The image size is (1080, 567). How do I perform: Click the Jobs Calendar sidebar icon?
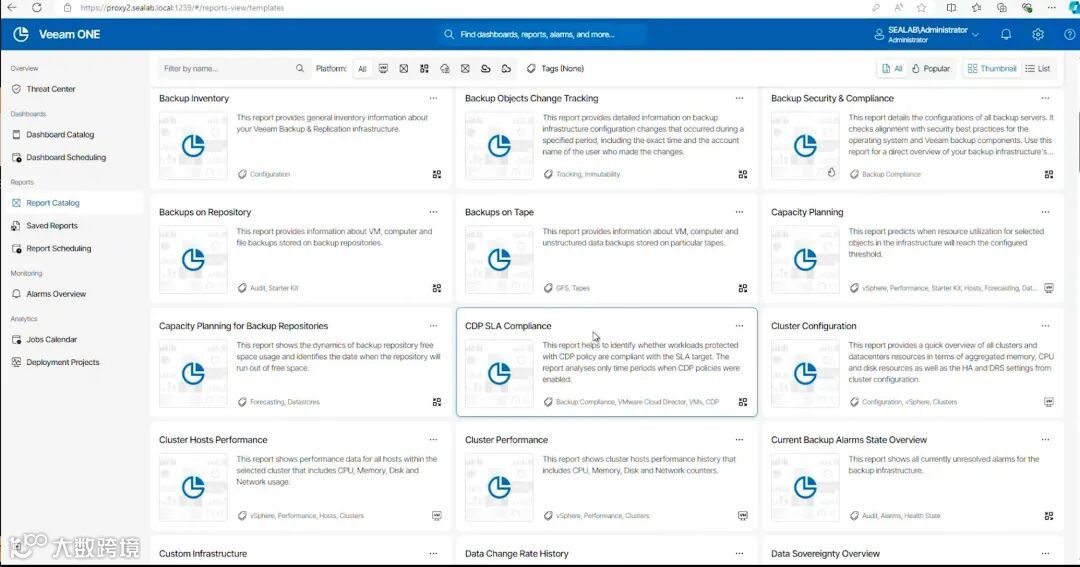[17, 339]
